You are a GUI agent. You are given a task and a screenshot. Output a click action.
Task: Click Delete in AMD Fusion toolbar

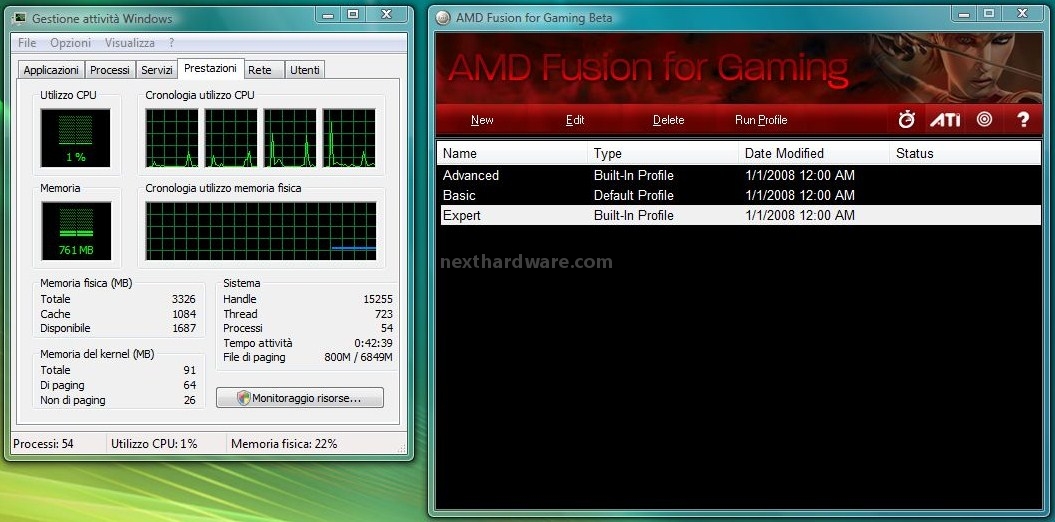(668, 120)
